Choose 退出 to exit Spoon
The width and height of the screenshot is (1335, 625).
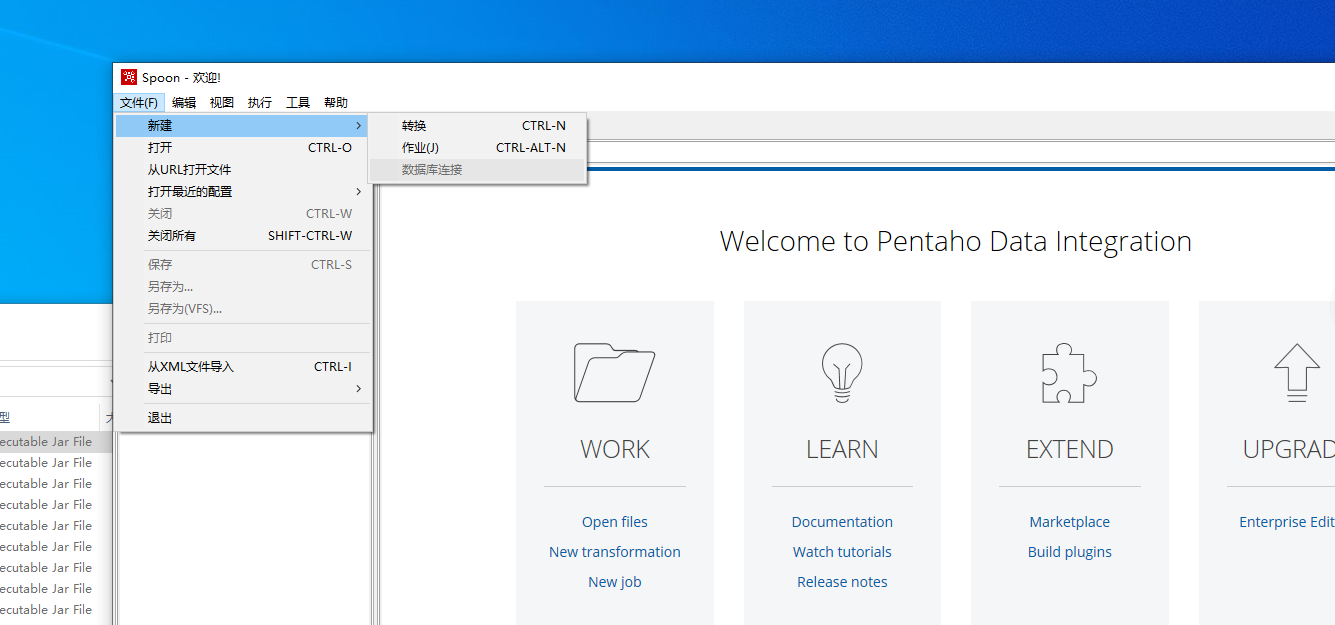[x=243, y=417]
